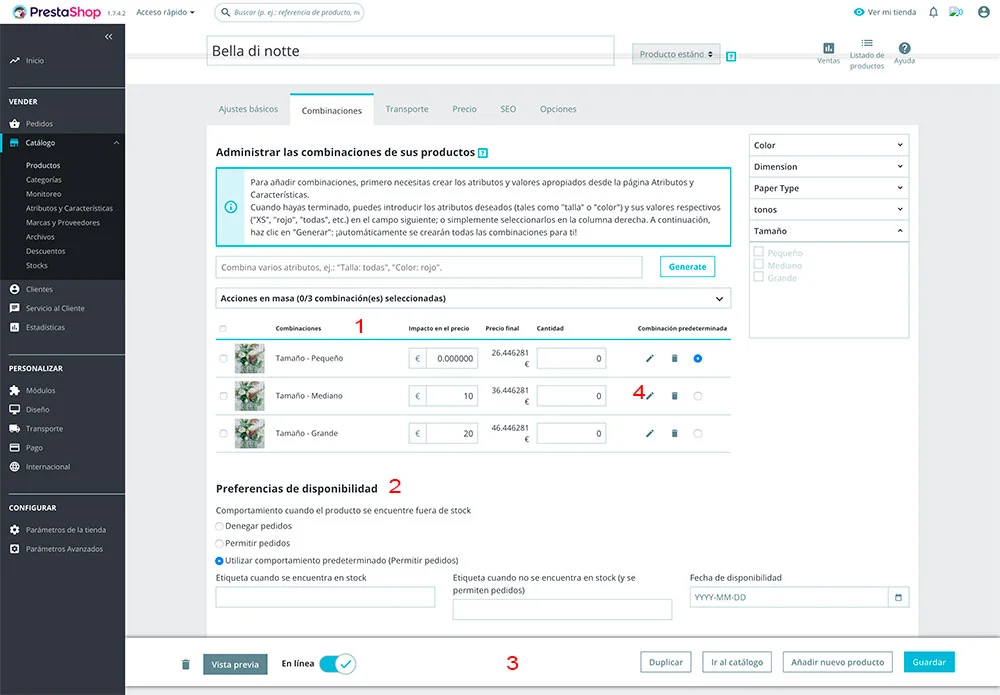This screenshot has height=695, width=1000.
Task: Click Ver mi tienda eye link
Action: pos(885,12)
